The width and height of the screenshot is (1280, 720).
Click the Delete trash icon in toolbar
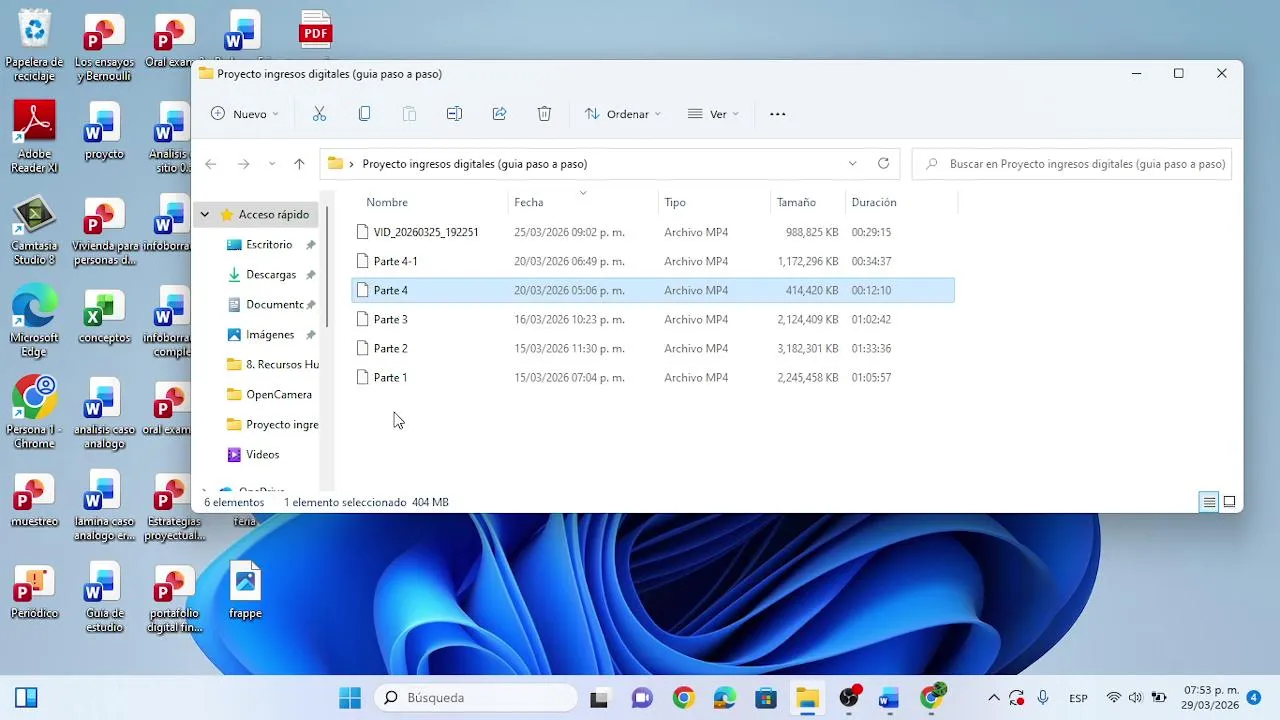(x=544, y=114)
